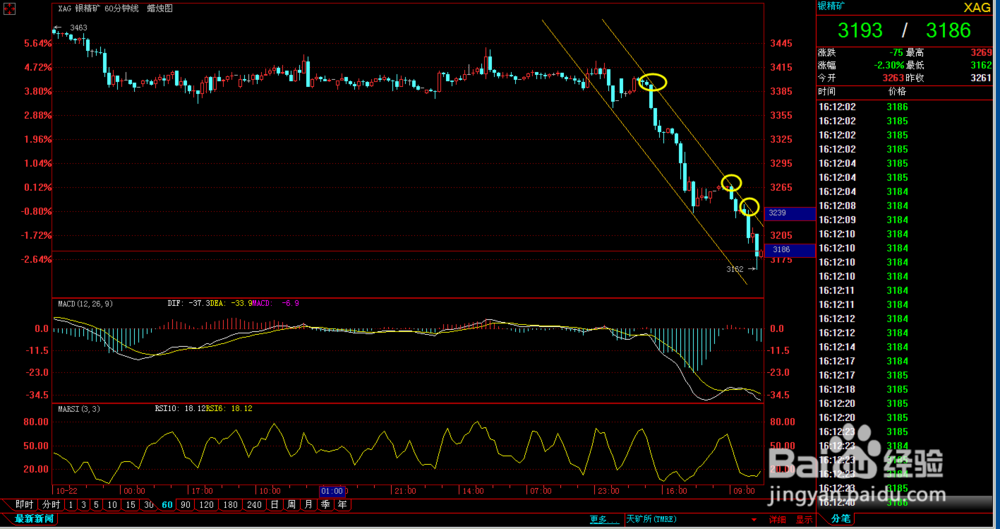Select the 10-minute period tab
This screenshot has height=529, width=1000.
coord(112,505)
